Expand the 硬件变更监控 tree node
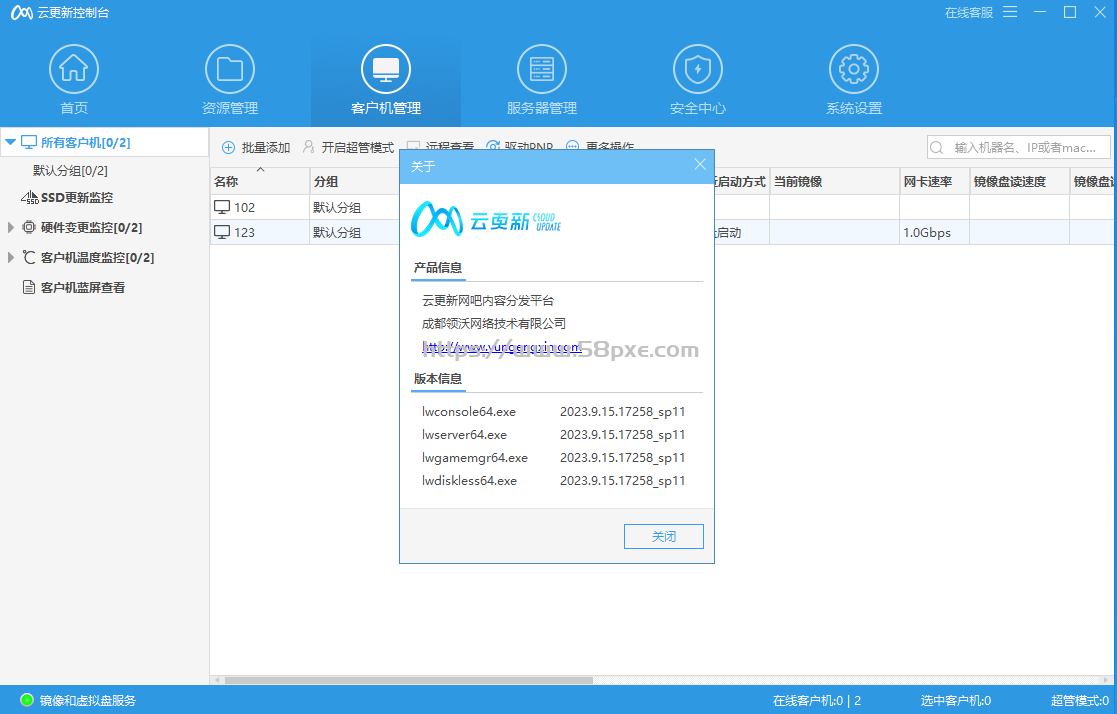 coord(11,227)
